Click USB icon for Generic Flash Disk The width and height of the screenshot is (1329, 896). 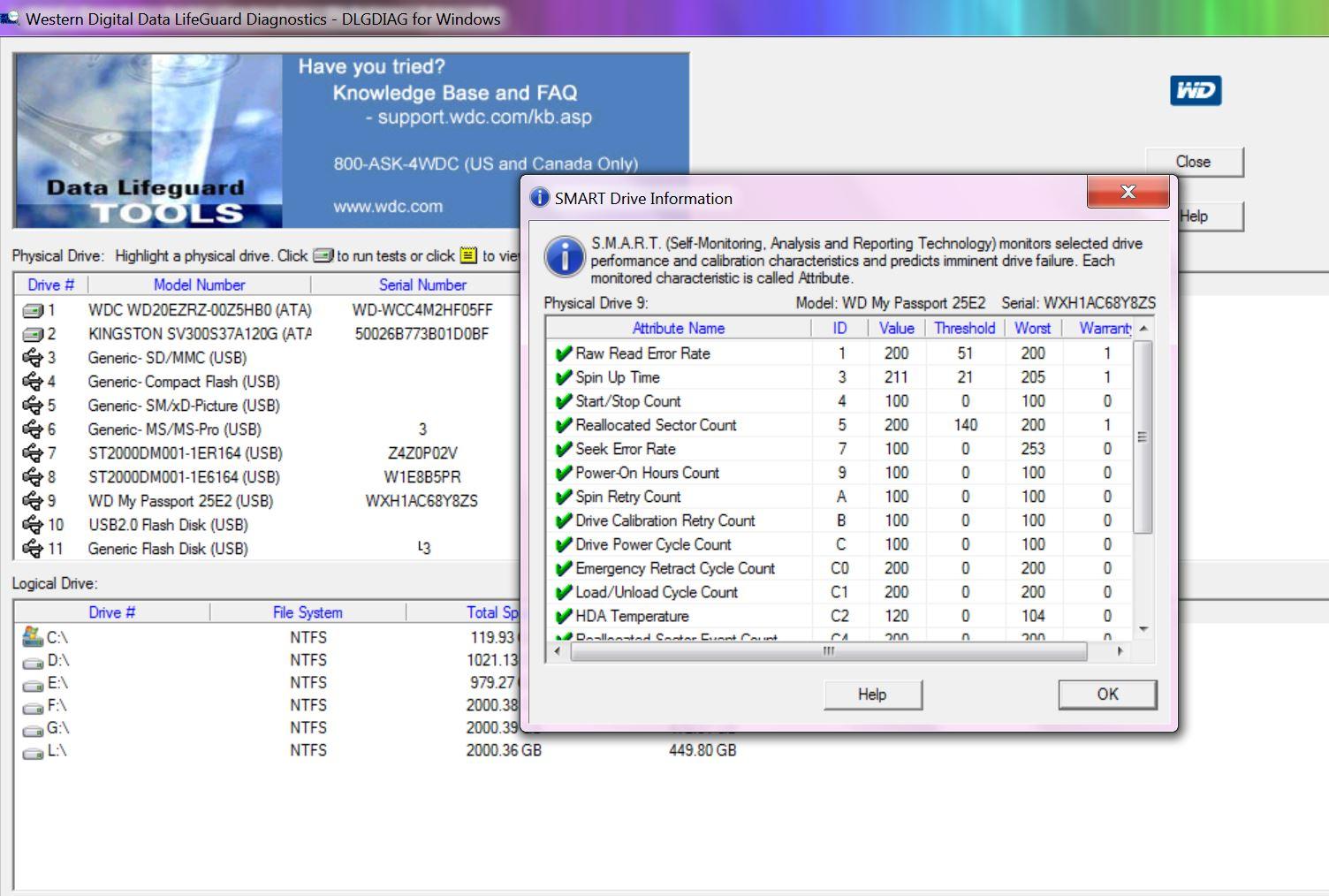(33, 549)
